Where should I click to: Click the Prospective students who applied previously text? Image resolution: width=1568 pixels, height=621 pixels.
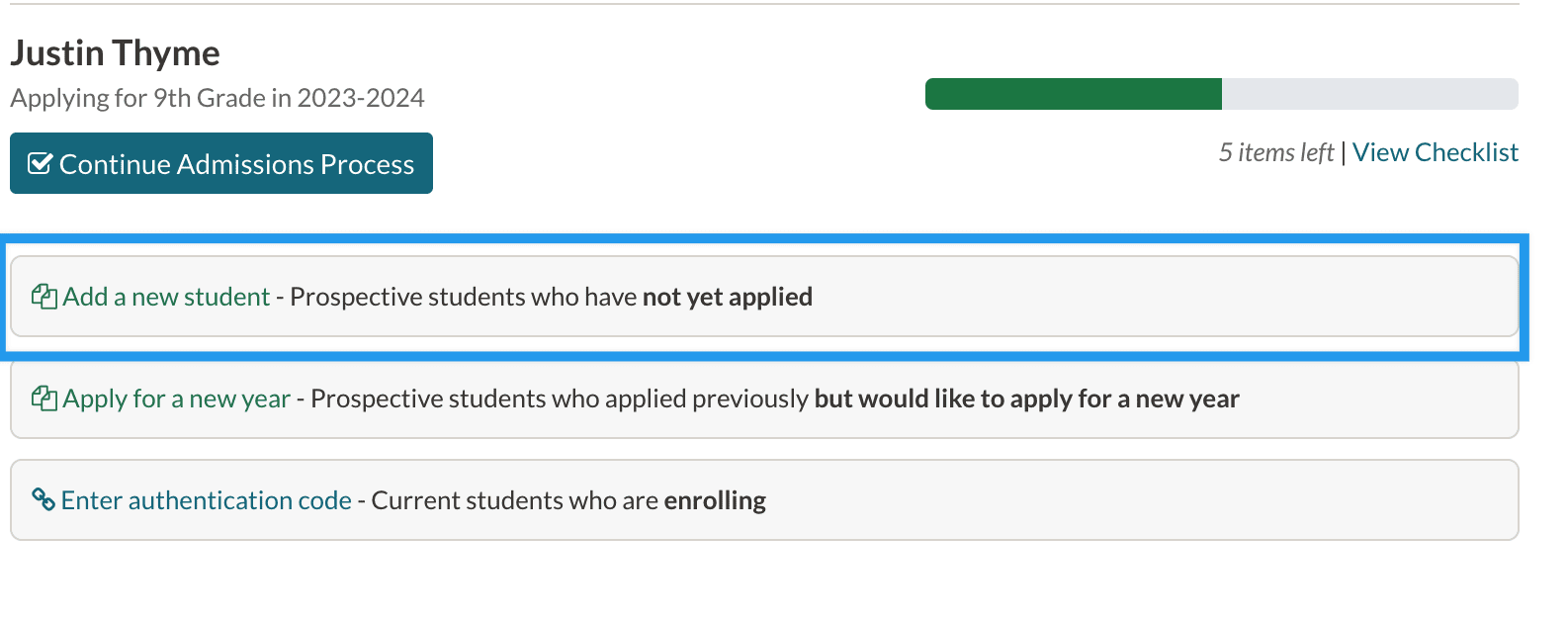coord(560,399)
